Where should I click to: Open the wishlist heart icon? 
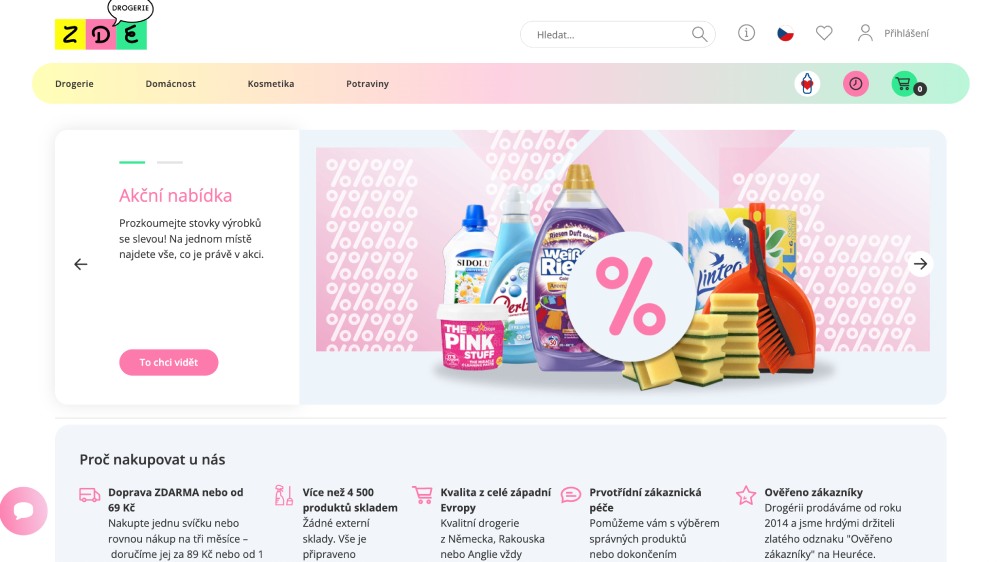pyautogui.click(x=824, y=33)
